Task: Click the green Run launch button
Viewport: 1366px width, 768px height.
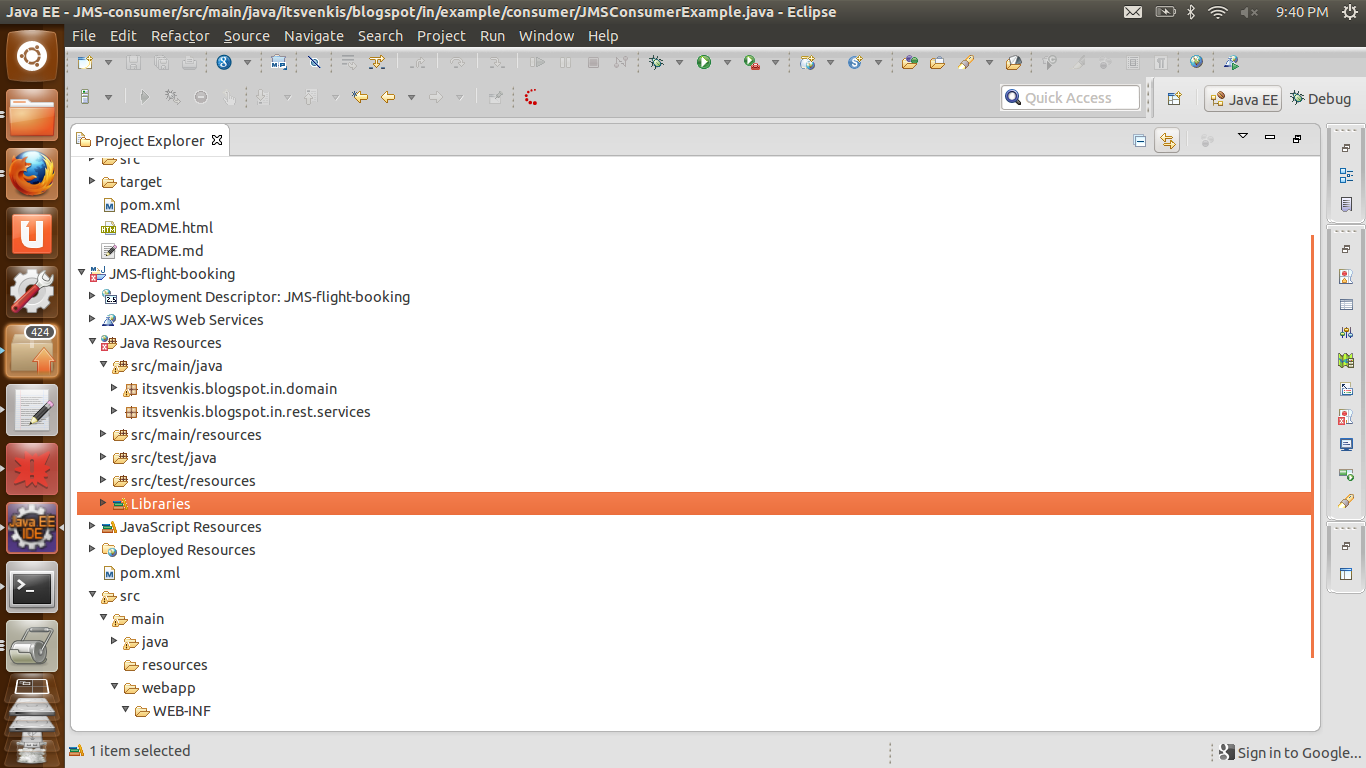Action: pos(704,62)
